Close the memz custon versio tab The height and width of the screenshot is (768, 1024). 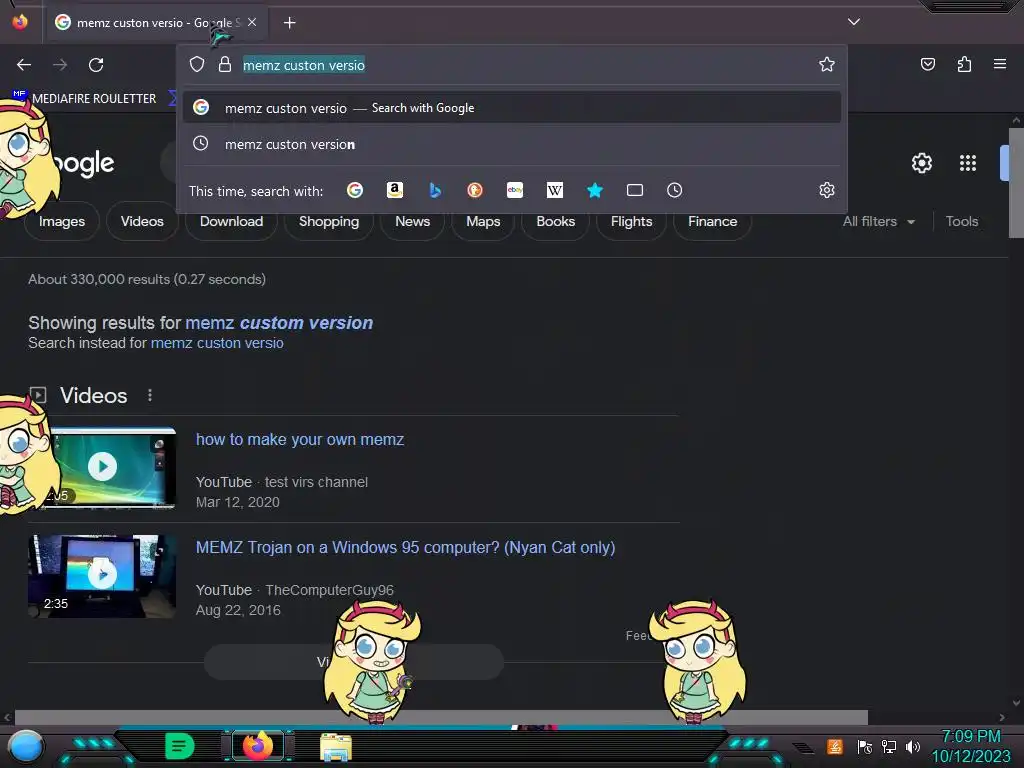pos(252,22)
